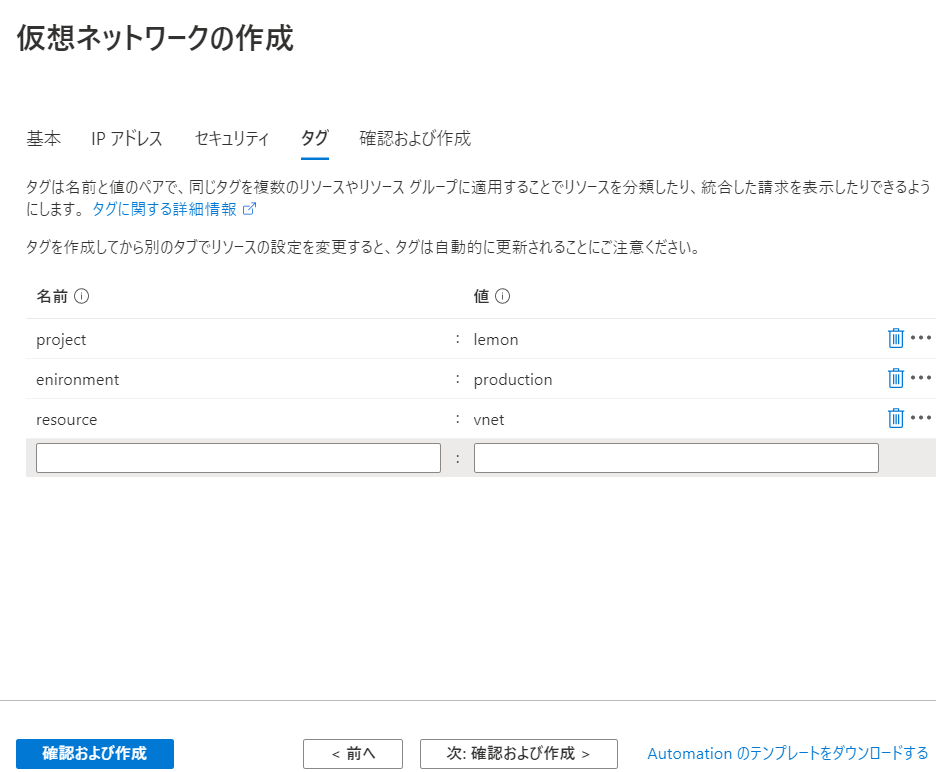Click the blue 確認および作成 button
936x772 pixels.
[x=95, y=753]
